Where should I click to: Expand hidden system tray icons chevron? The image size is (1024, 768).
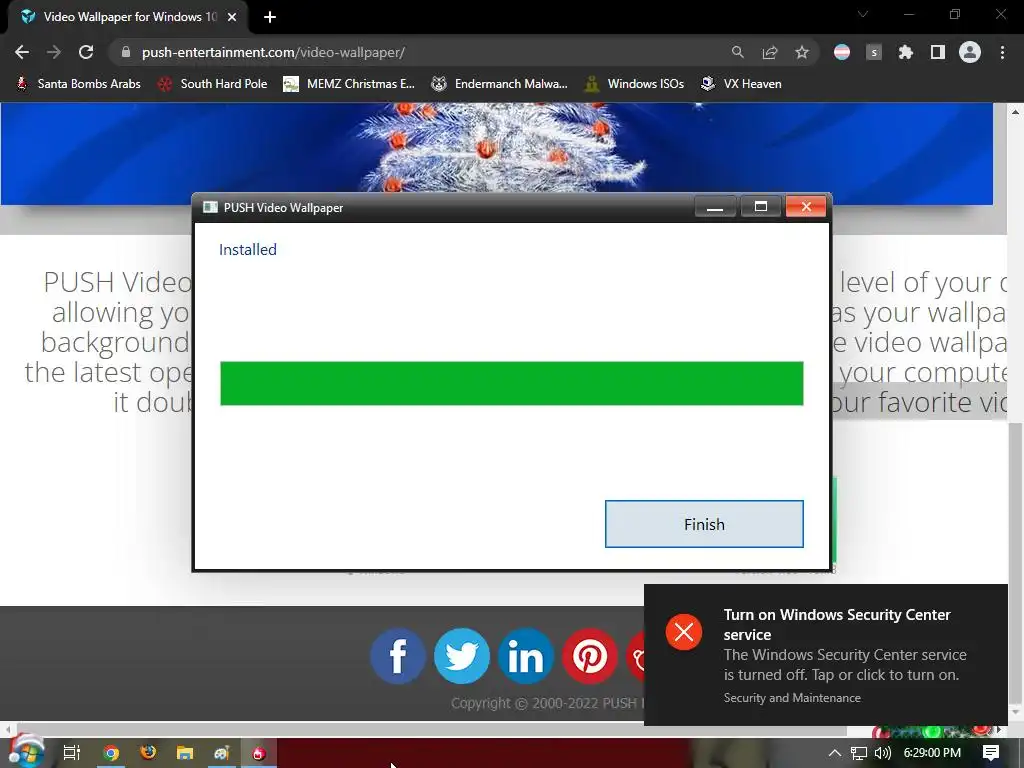835,753
